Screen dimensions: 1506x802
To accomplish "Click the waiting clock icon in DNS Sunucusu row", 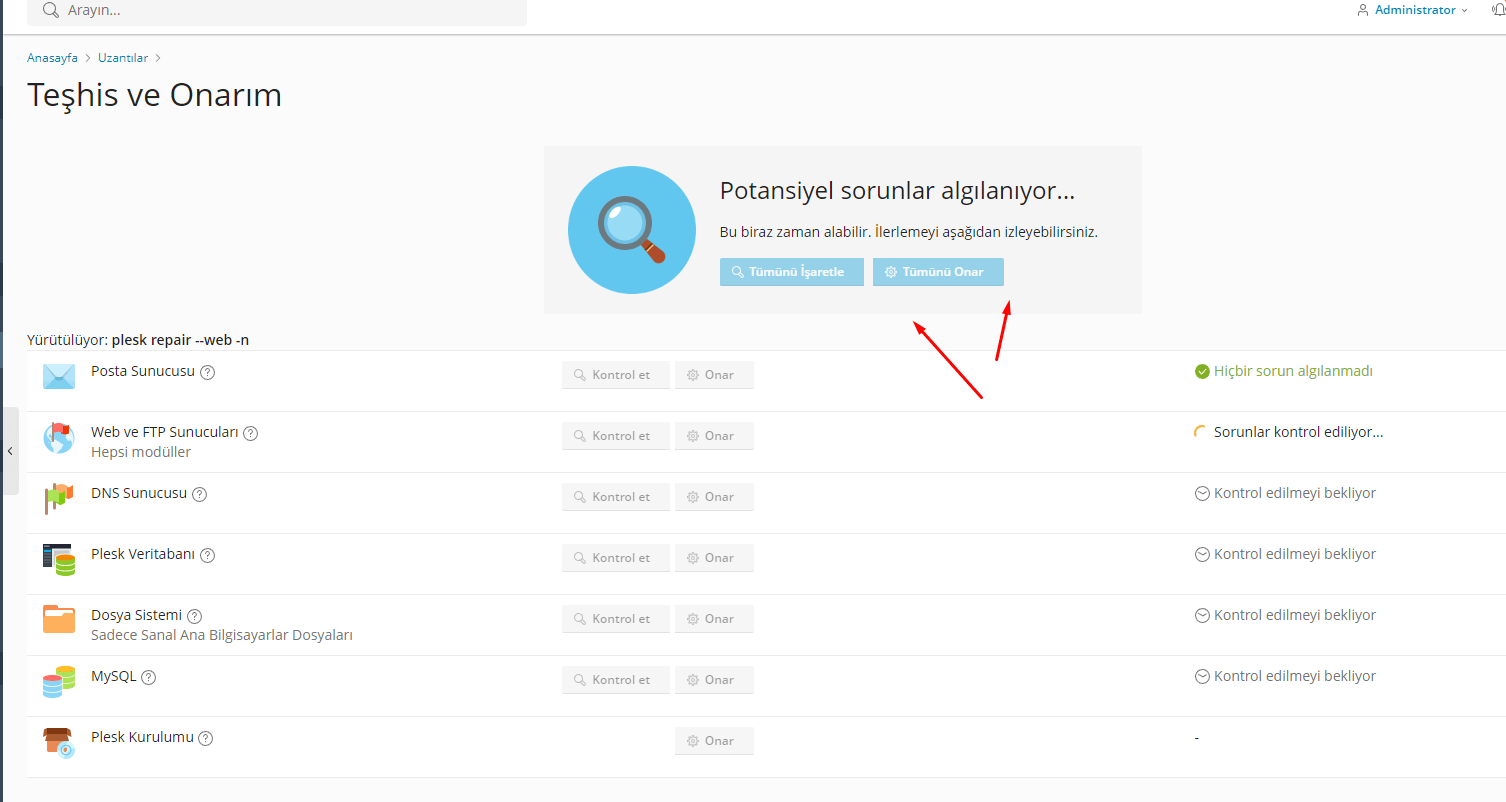I will [x=1202, y=493].
